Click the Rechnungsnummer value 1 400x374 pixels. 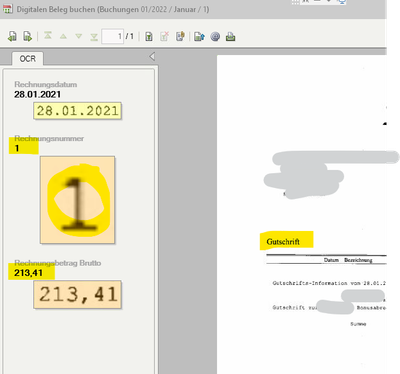tap(17, 148)
